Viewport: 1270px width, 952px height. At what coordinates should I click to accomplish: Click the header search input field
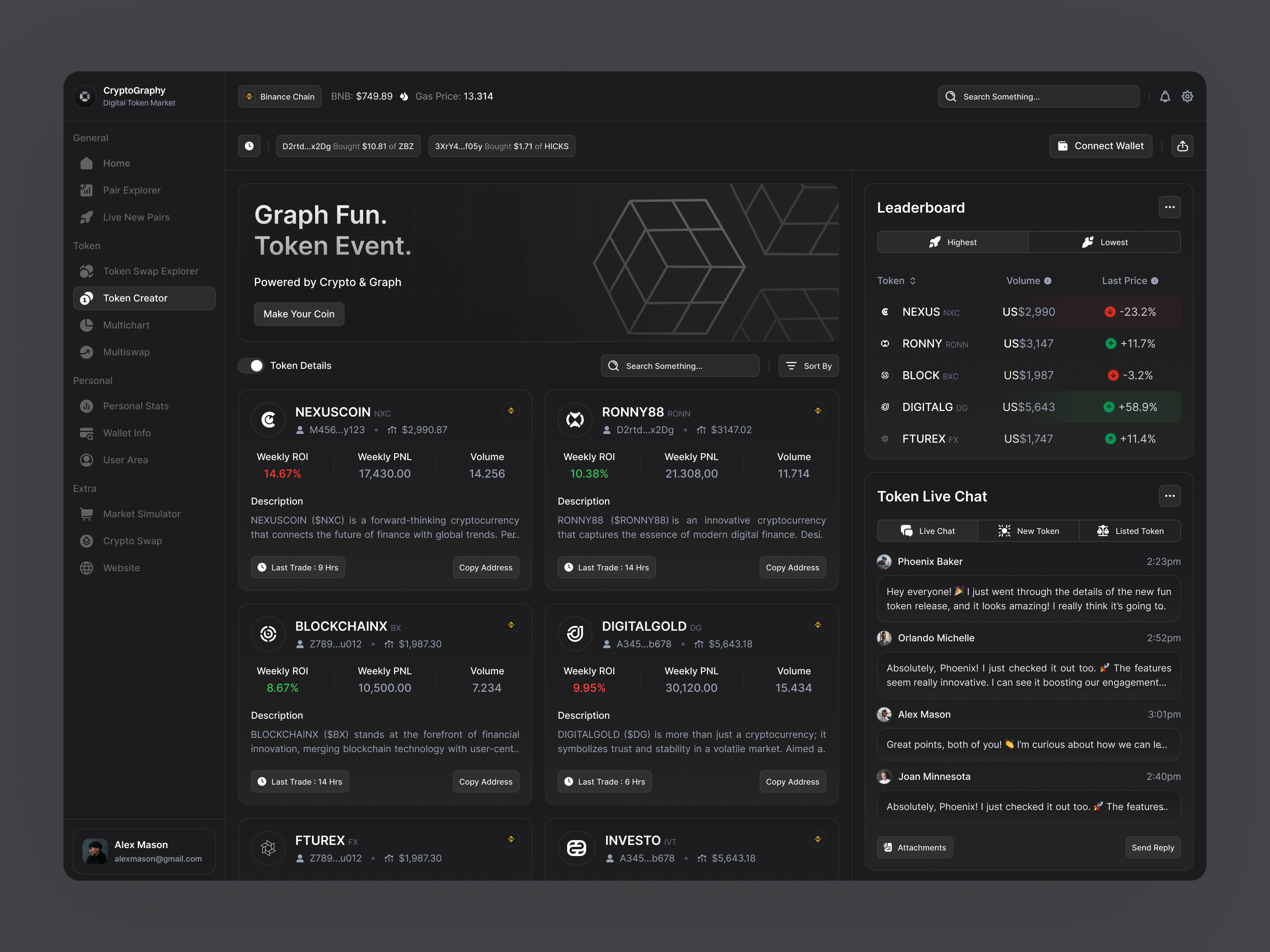1038,96
